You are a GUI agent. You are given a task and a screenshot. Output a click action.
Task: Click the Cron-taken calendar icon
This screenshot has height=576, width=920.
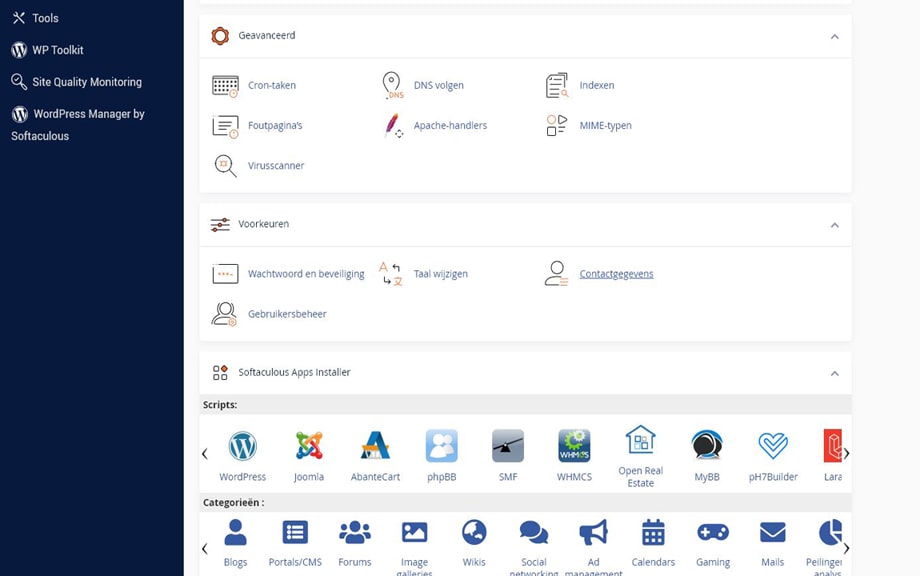tap(225, 86)
